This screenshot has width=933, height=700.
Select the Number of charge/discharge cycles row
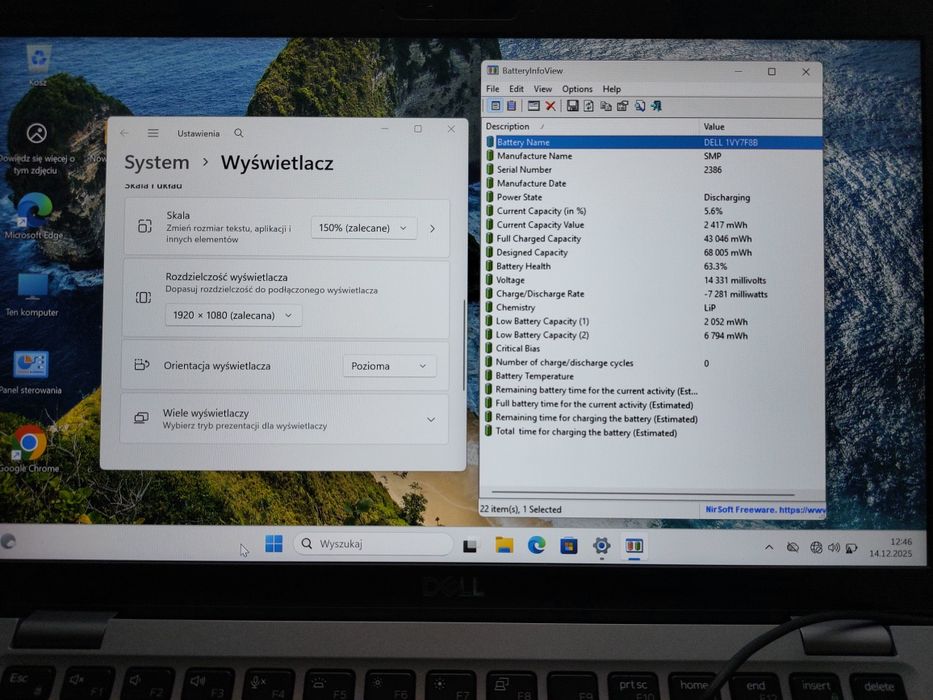(653, 362)
